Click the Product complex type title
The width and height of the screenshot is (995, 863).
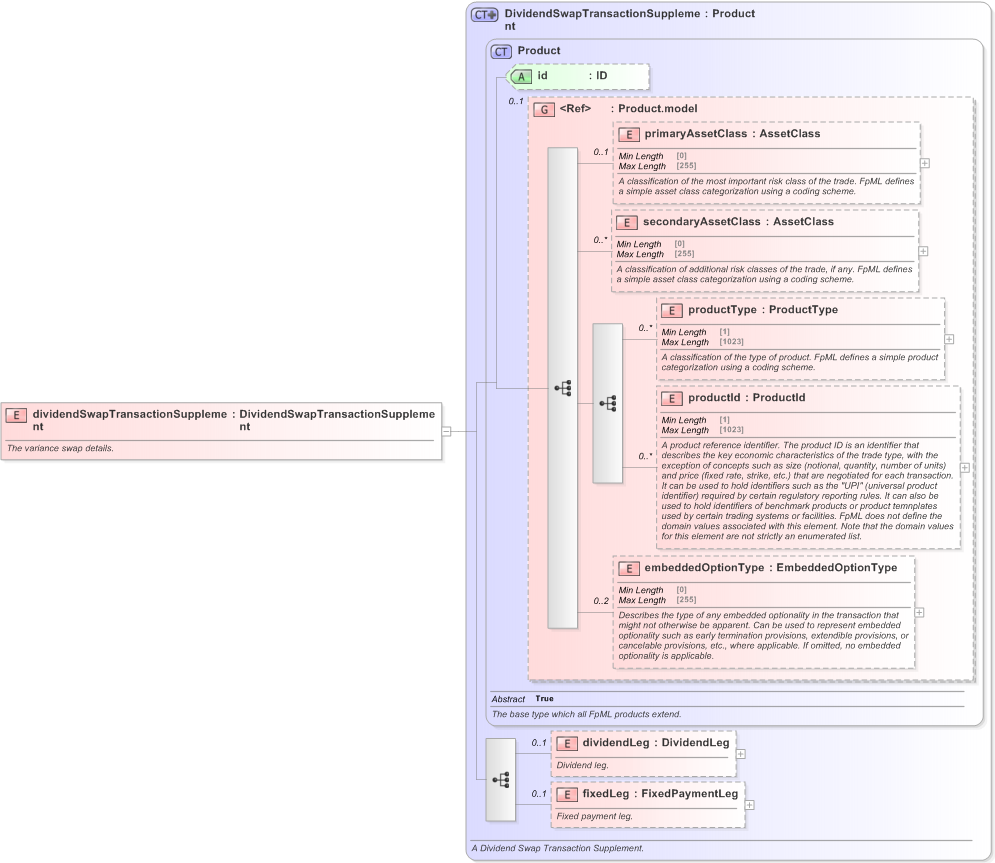point(539,51)
